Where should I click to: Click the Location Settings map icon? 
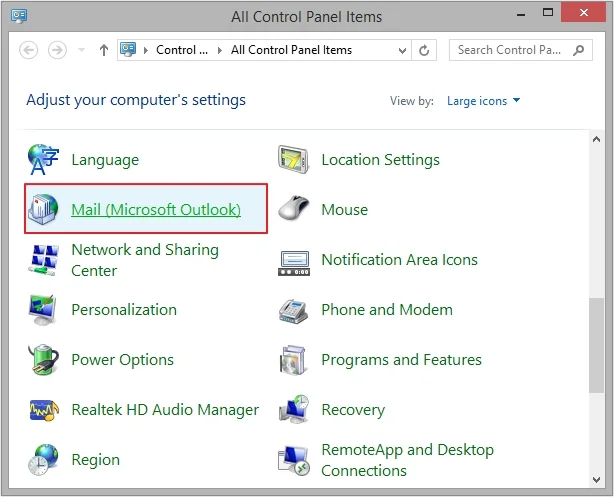coord(293,159)
